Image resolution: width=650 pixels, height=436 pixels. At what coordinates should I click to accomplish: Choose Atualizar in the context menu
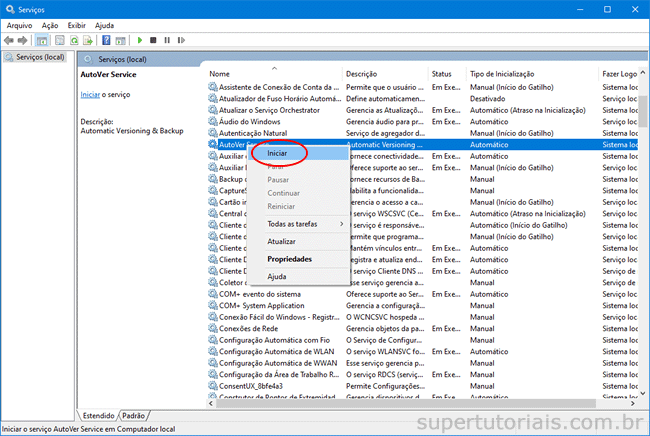pyautogui.click(x=281, y=241)
